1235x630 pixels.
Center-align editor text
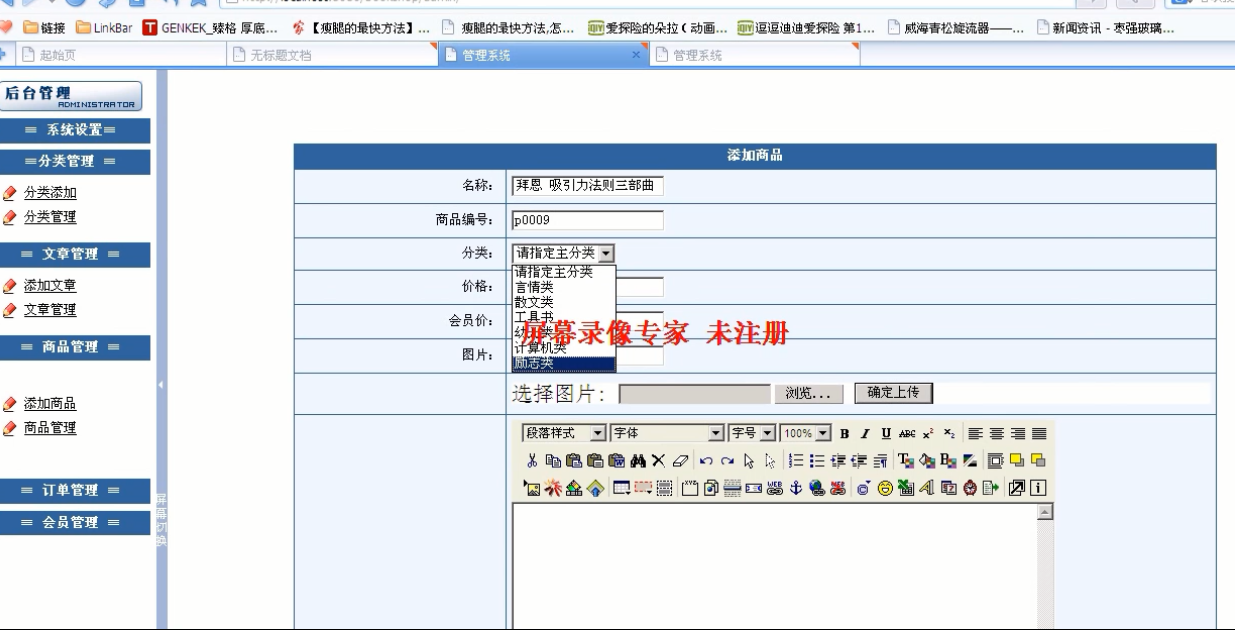point(996,433)
